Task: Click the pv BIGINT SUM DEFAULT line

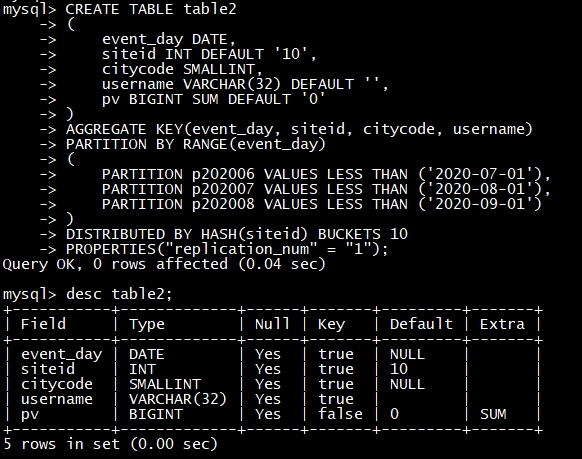Action: pos(214,99)
